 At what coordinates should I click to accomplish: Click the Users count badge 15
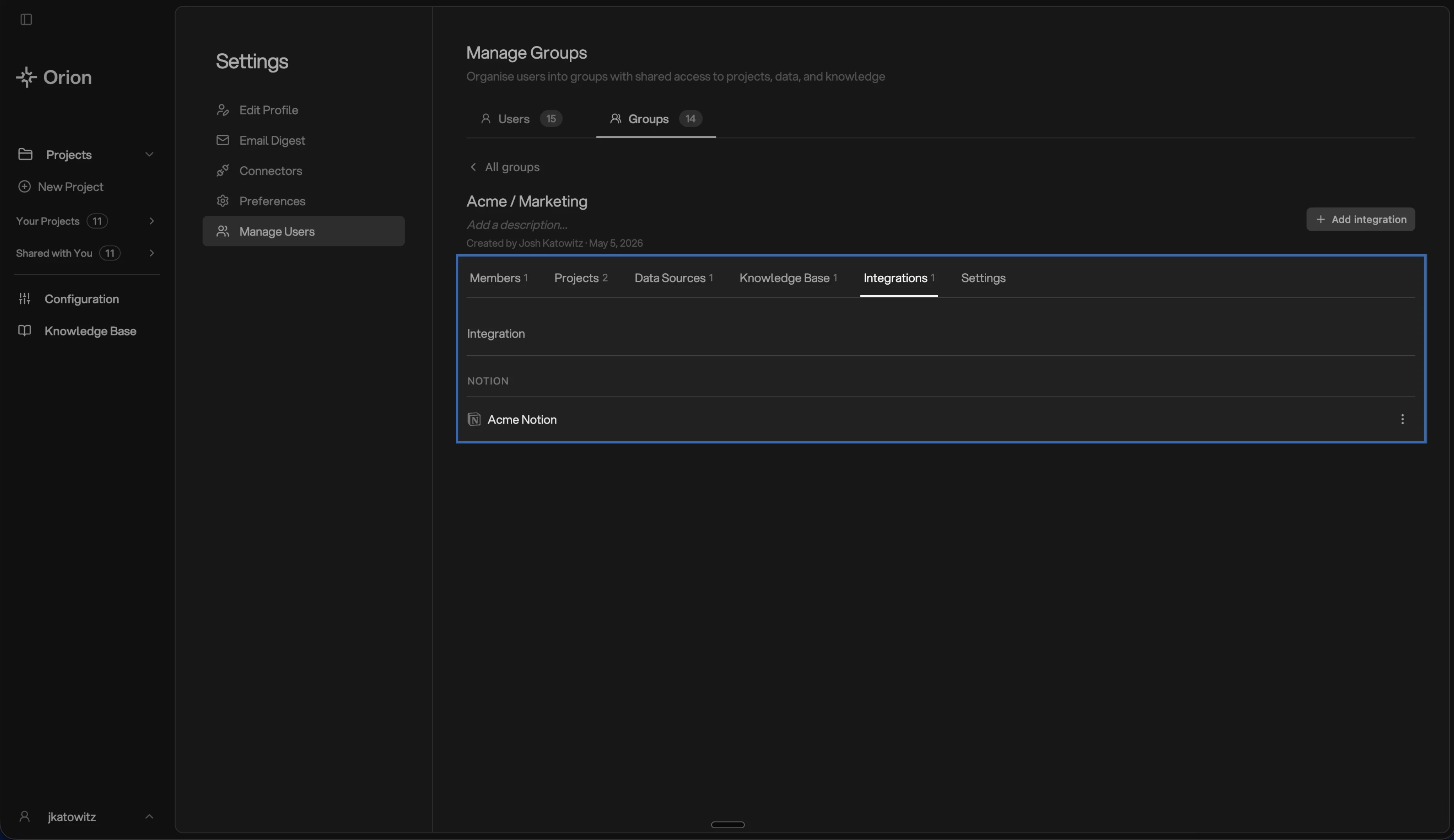[x=551, y=118]
